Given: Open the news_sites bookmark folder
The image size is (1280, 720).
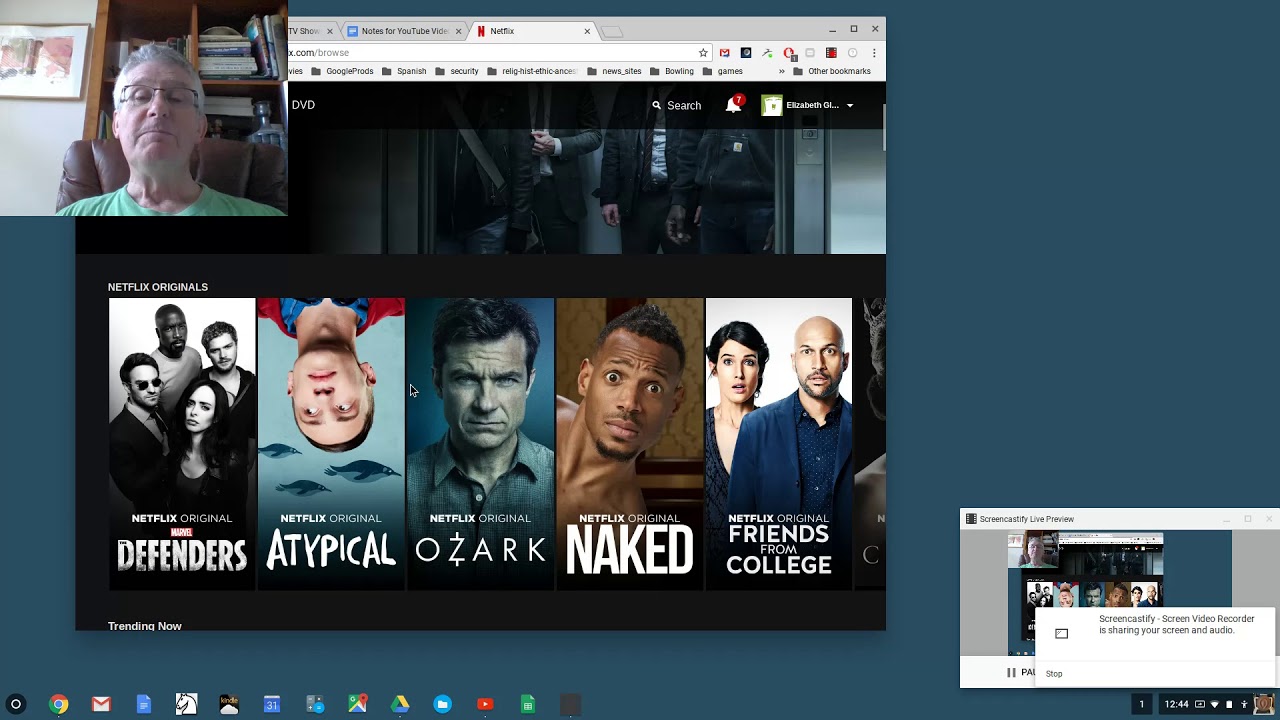Looking at the screenshot, I should click(614, 71).
